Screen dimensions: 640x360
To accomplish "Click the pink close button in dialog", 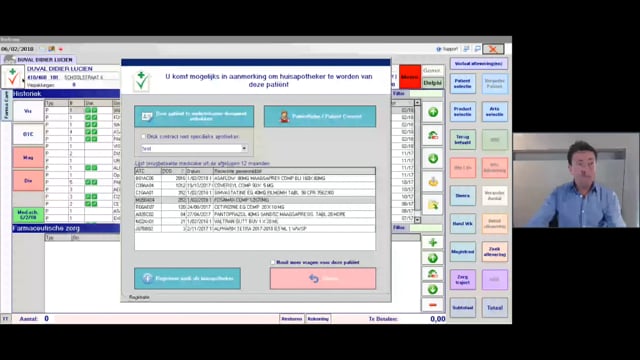I will coord(323,278).
